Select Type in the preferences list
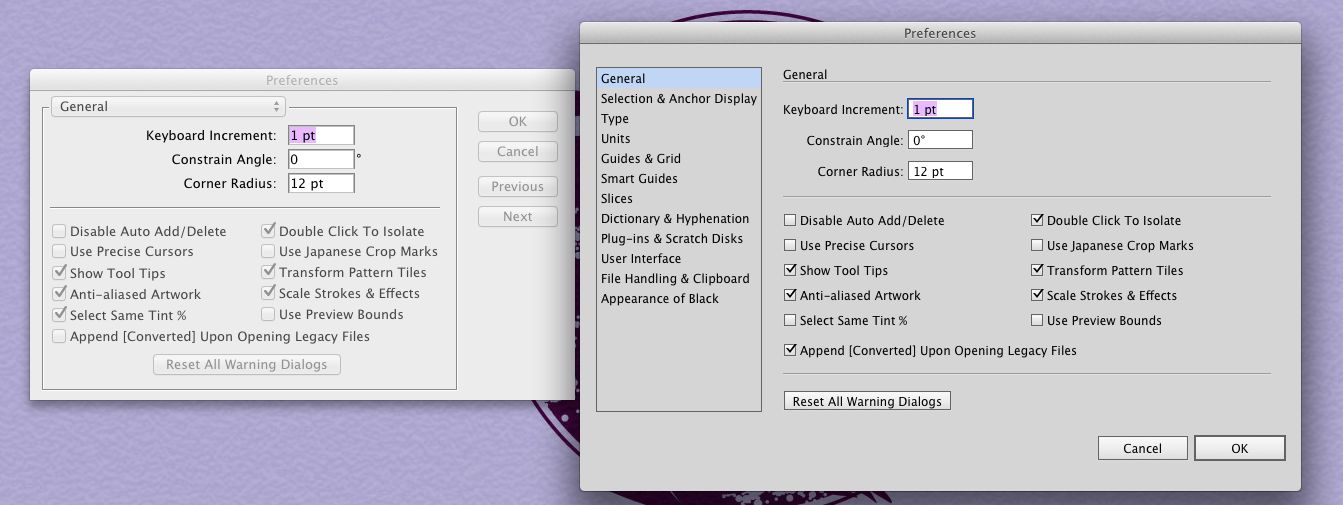1343x505 pixels. tap(615, 119)
